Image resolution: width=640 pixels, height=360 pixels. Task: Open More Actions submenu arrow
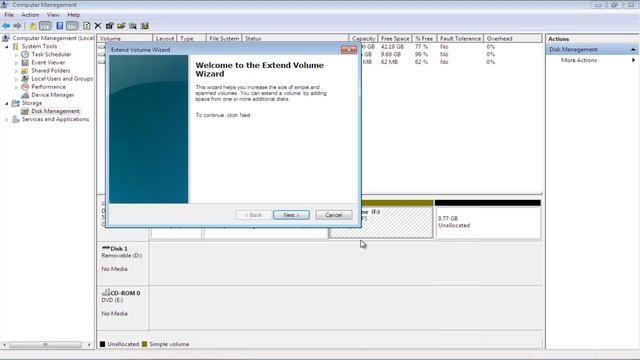pyautogui.click(x=633, y=60)
